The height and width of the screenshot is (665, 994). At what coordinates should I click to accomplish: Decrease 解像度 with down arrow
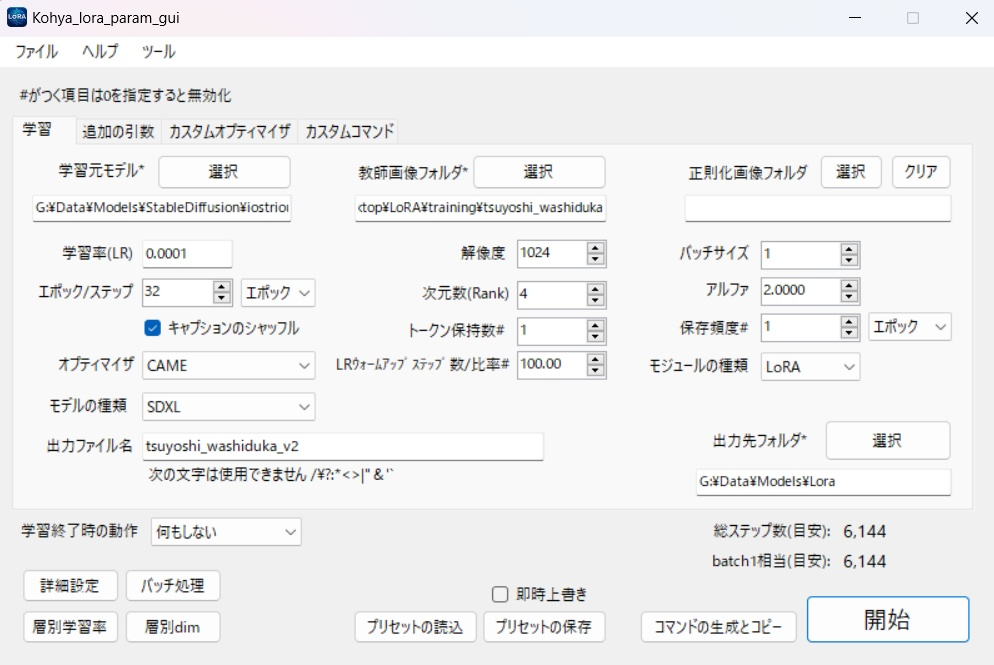coord(595,259)
